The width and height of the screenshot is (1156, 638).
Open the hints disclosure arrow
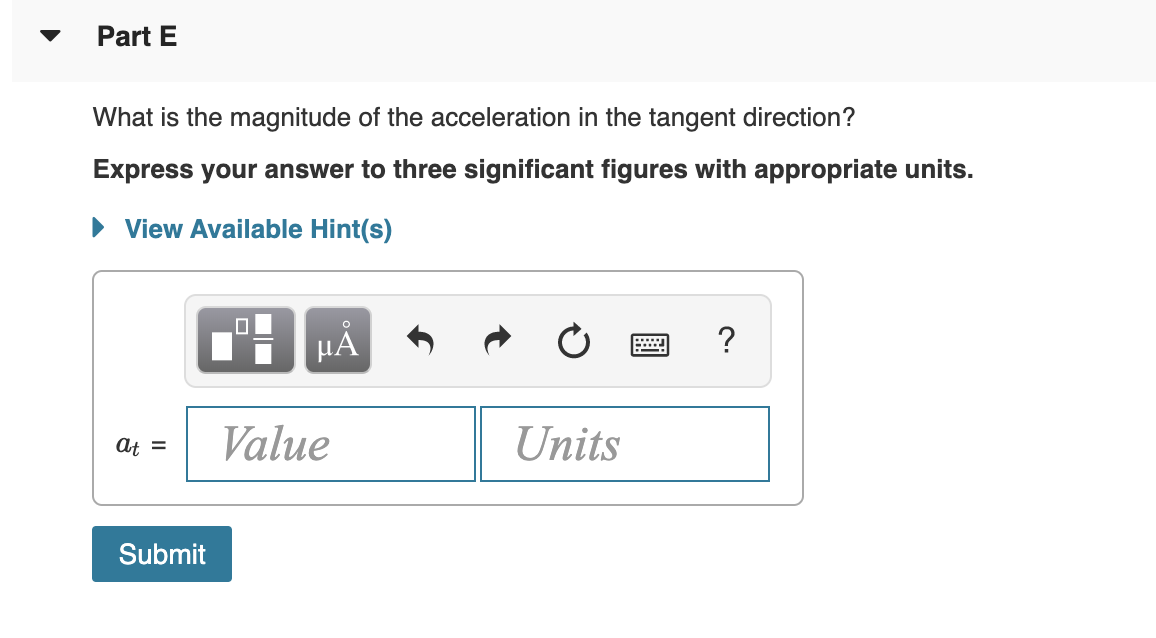point(97,227)
